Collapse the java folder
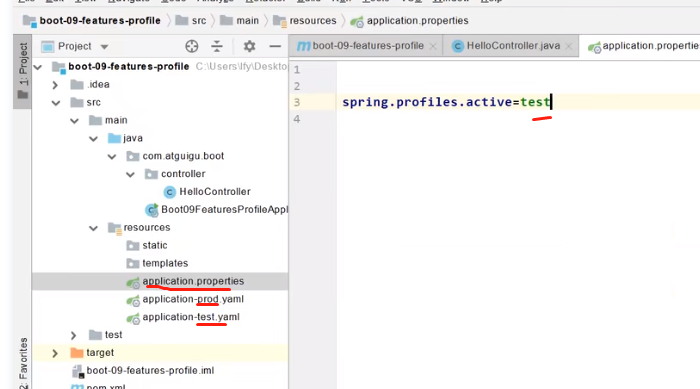 pyautogui.click(x=93, y=138)
